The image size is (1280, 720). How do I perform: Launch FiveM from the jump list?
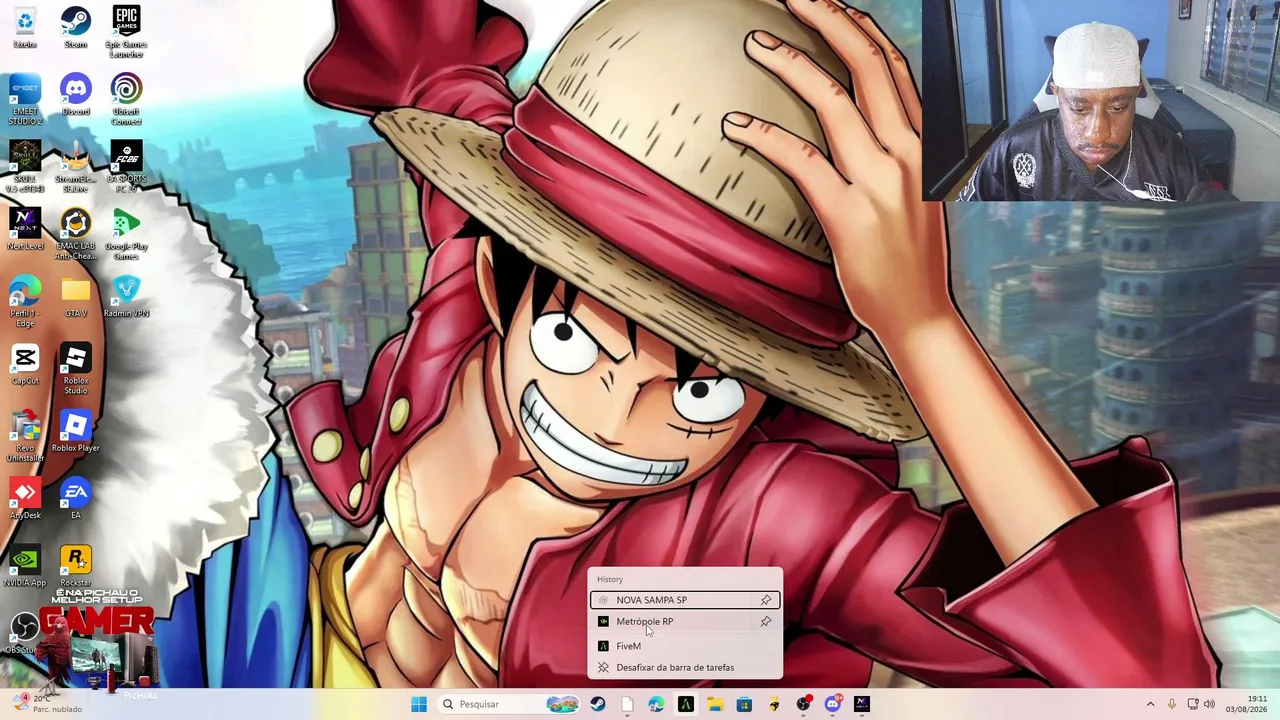click(x=685, y=646)
